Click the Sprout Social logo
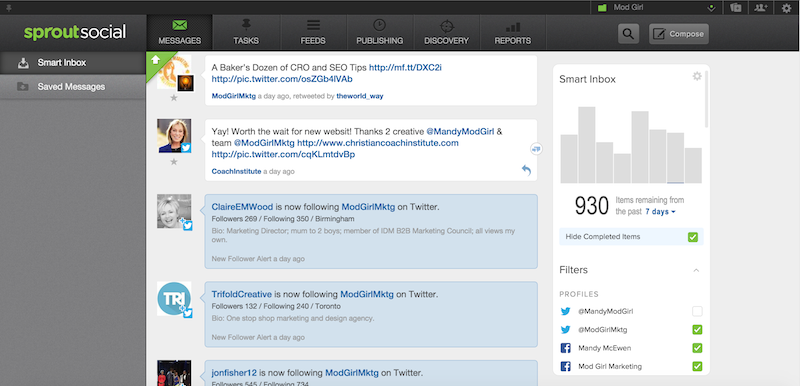The height and width of the screenshot is (386, 800). click(74, 33)
